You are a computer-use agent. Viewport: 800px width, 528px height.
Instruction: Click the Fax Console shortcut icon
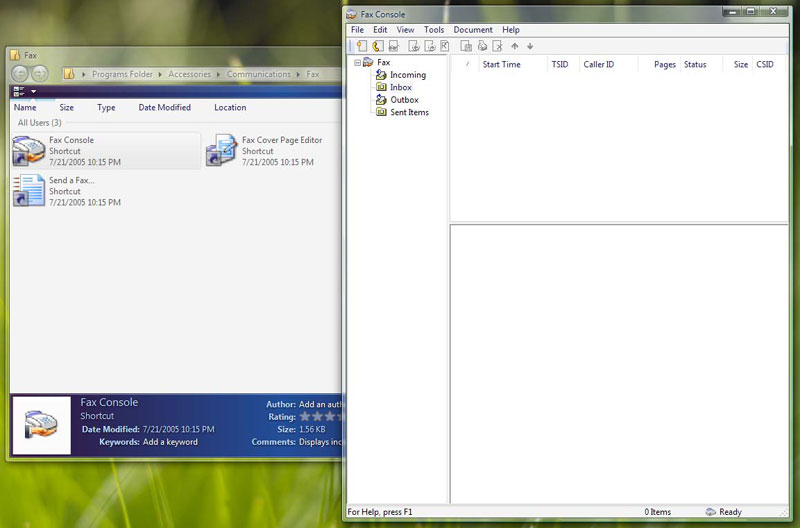coord(29,151)
